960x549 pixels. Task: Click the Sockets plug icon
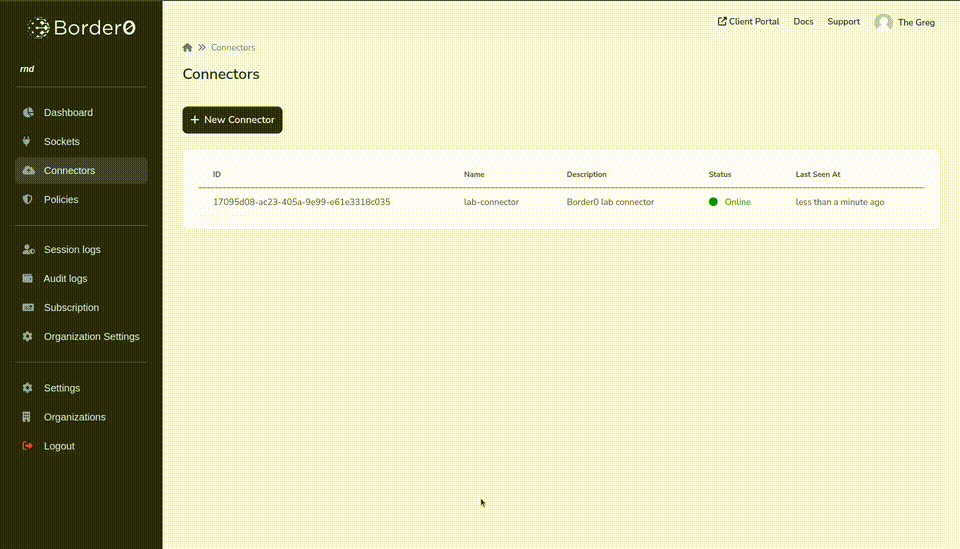26,141
